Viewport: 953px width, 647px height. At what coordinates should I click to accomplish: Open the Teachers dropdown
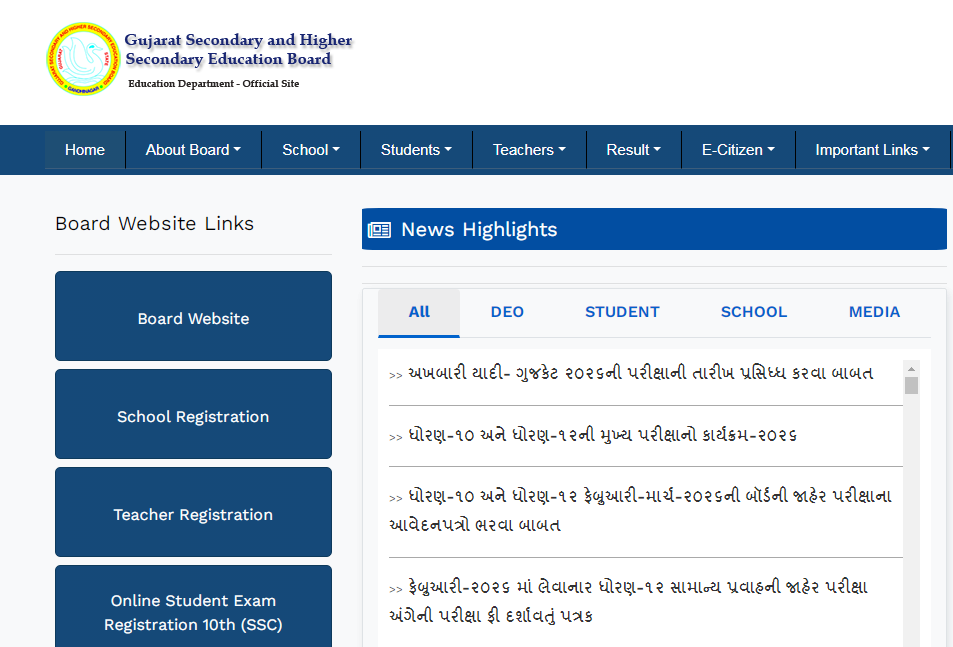click(528, 149)
